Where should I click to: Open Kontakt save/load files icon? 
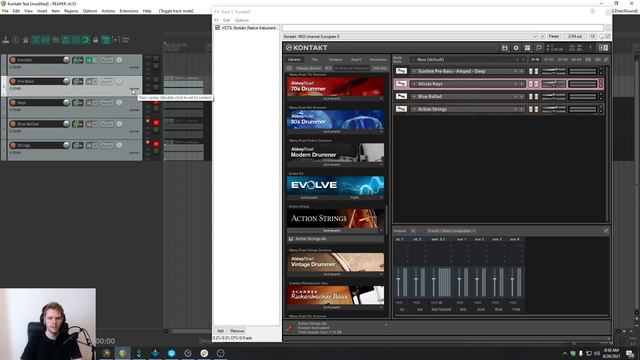(504, 48)
